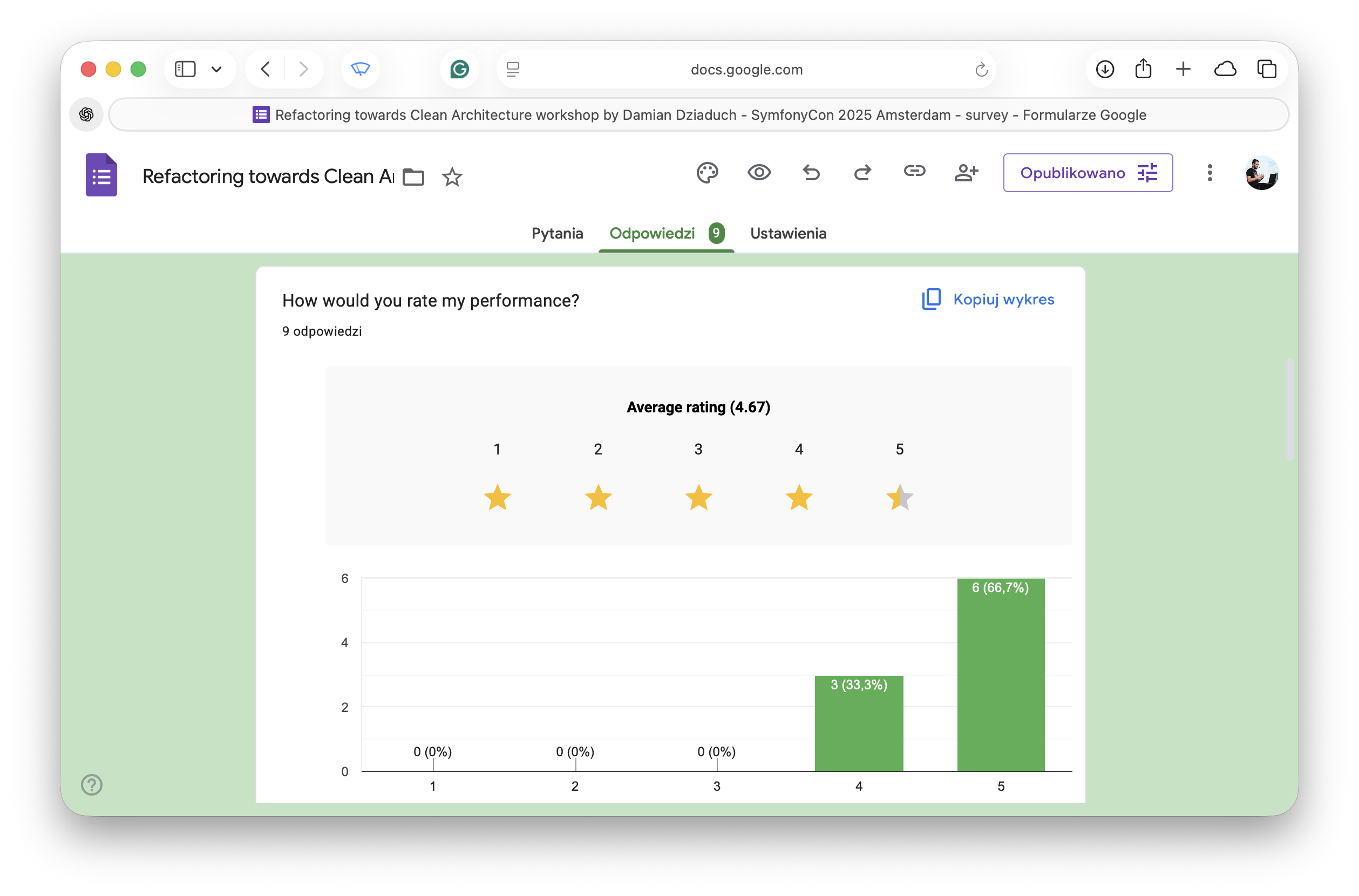
Task: Add collaborators with person-plus icon
Action: [966, 173]
